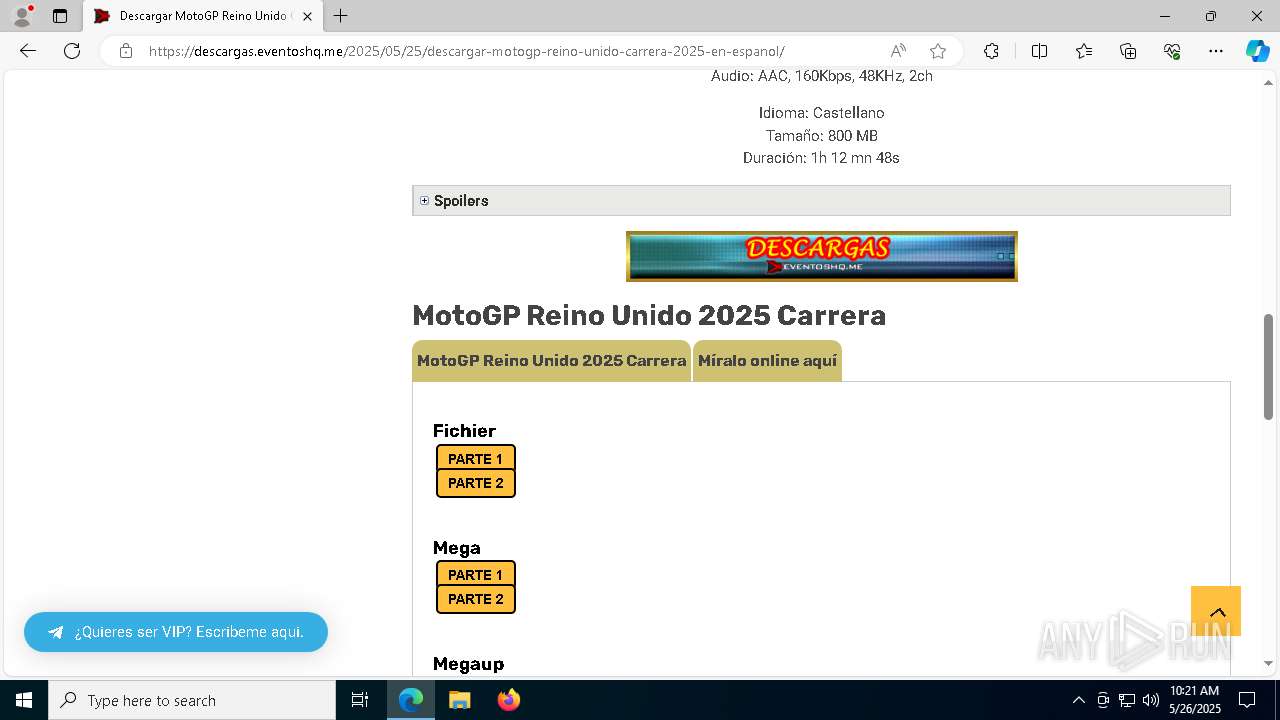Image resolution: width=1280 pixels, height=720 pixels.
Task: Click the Duración: 1h 12 mn 48s text
Action: [x=821, y=158]
